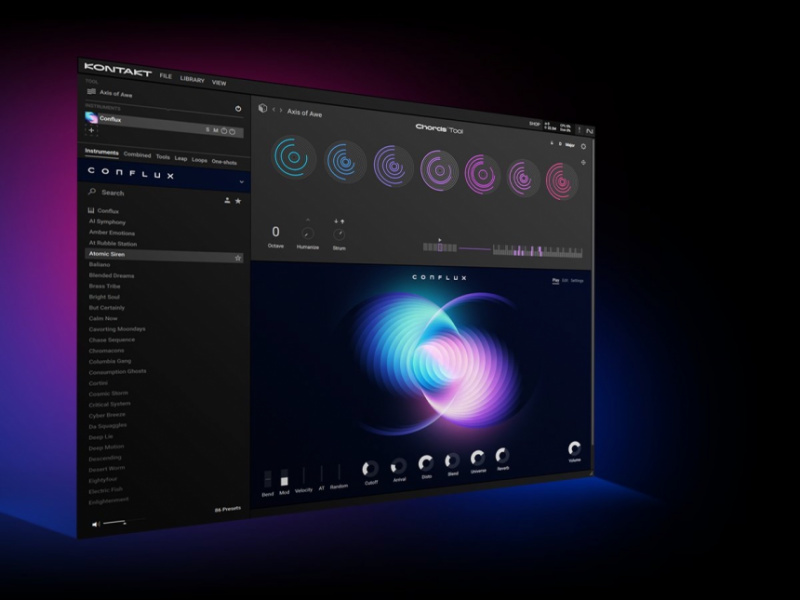Solo the Conflux instrument with the S button
The image size is (800, 600).
pyautogui.click(x=208, y=129)
